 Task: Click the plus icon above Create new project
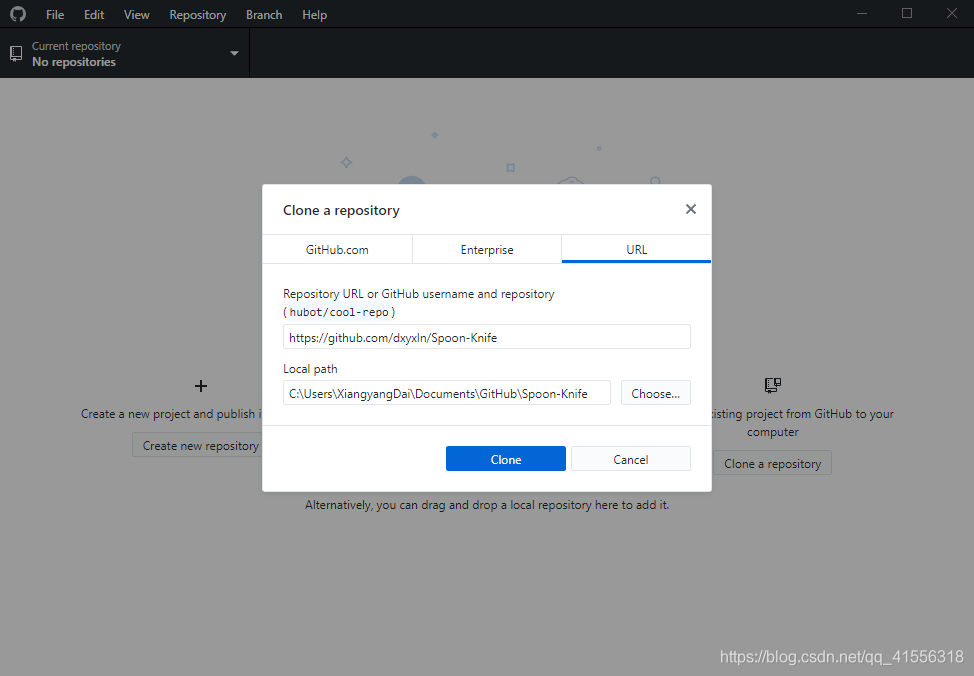point(201,386)
